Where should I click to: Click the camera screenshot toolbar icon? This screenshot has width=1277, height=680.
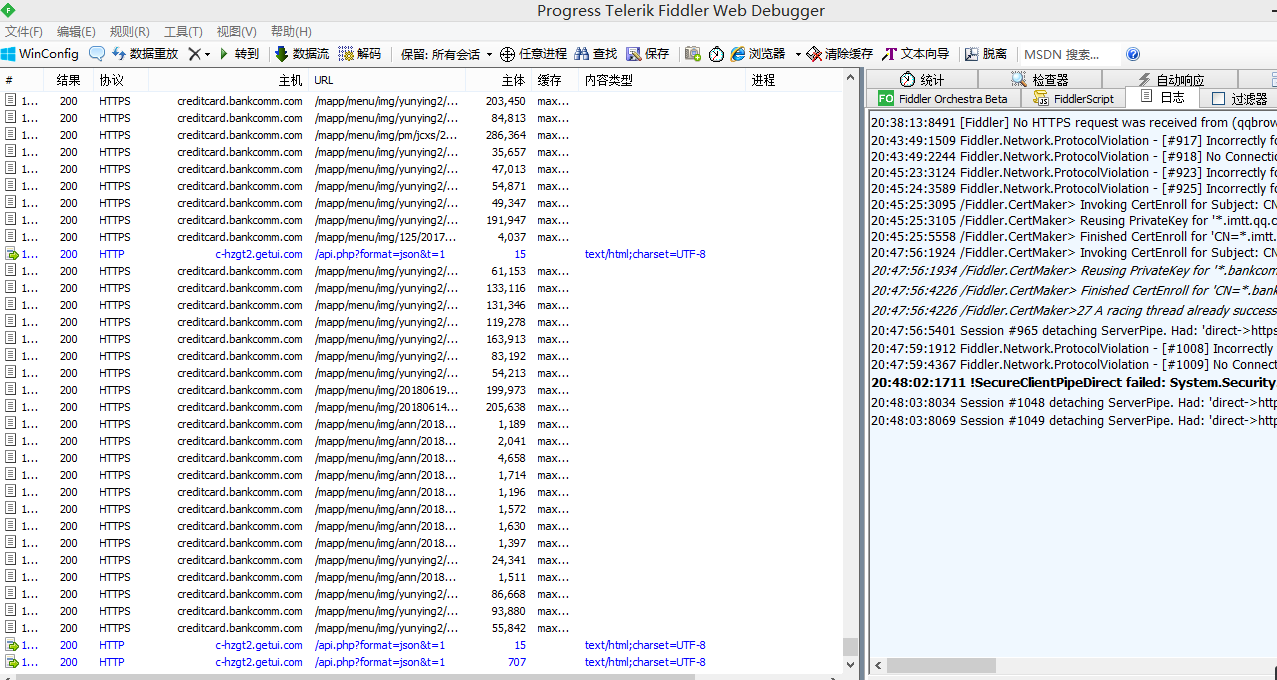point(692,54)
